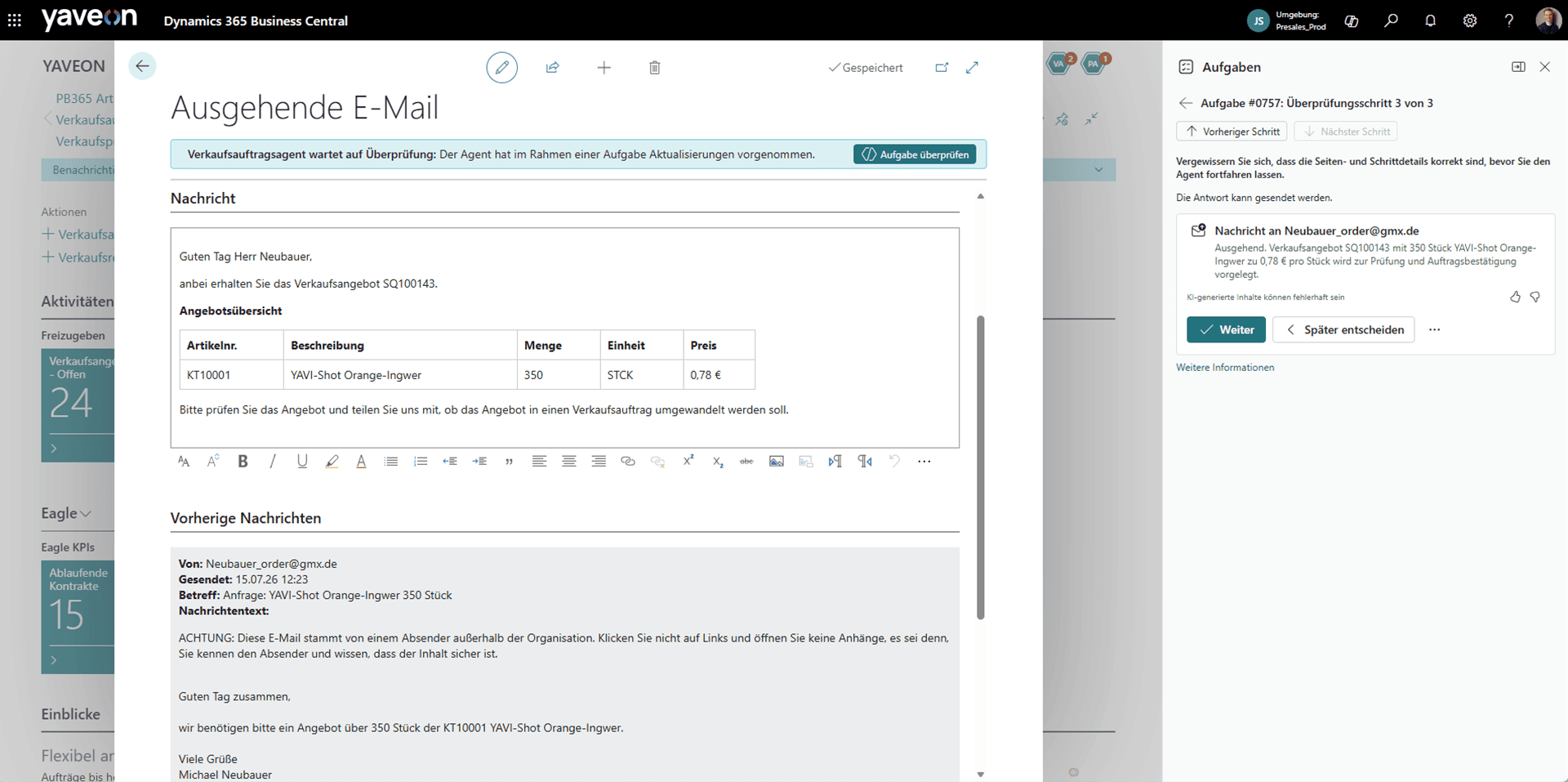Insert a numbered list

421,462
